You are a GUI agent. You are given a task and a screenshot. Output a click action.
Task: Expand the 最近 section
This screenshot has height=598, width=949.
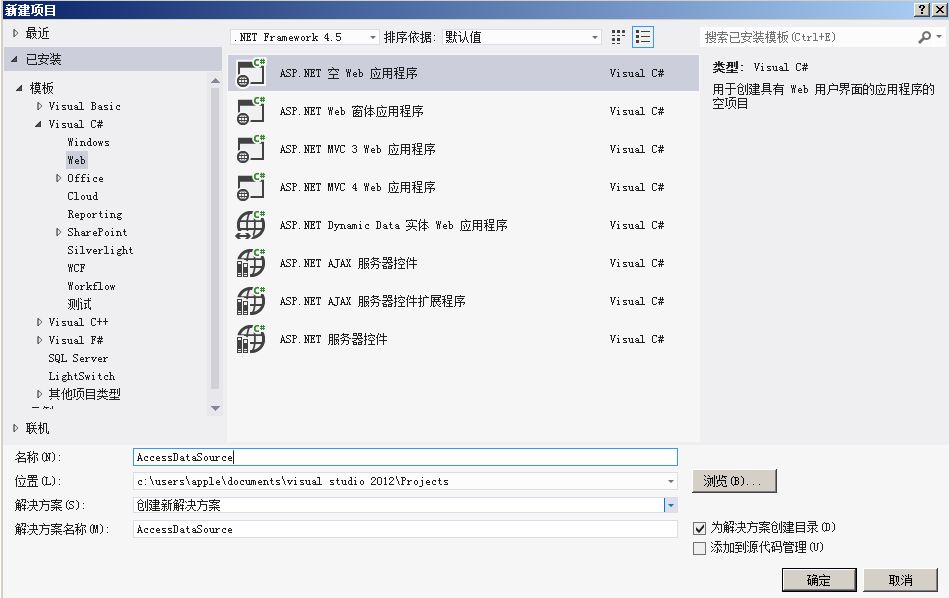pyautogui.click(x=15, y=33)
